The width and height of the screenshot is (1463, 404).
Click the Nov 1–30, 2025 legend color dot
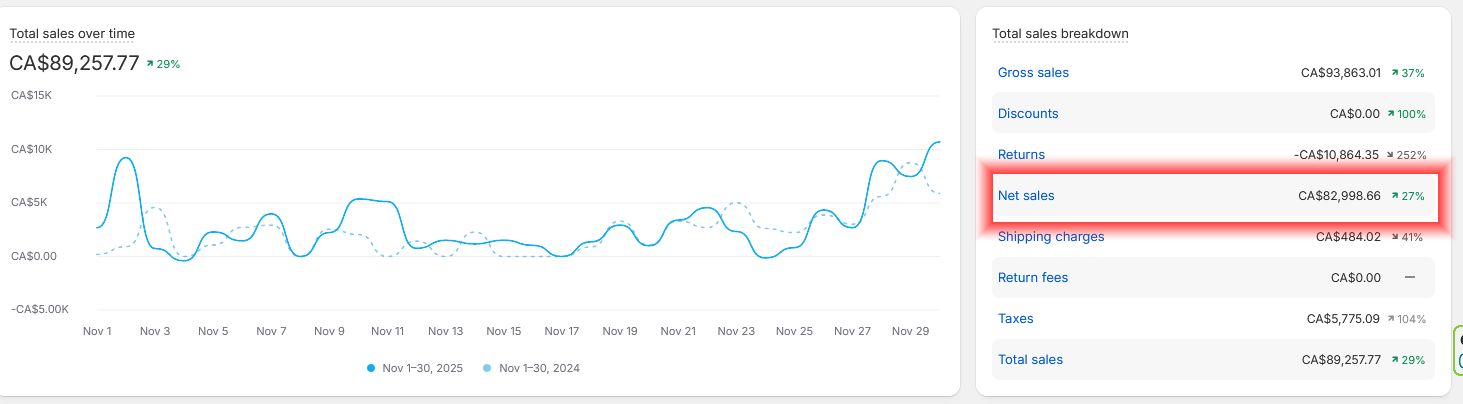[371, 368]
